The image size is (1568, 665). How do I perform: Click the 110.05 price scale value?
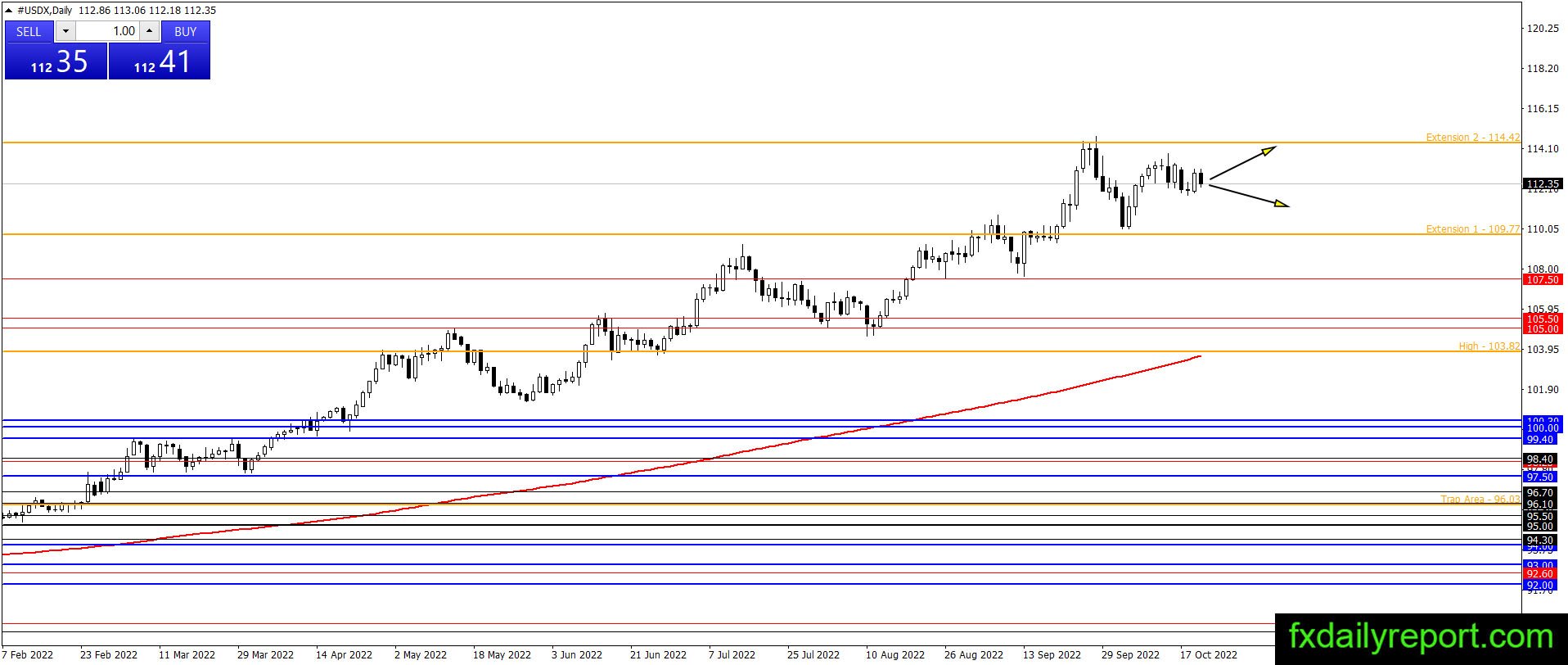(x=1543, y=229)
